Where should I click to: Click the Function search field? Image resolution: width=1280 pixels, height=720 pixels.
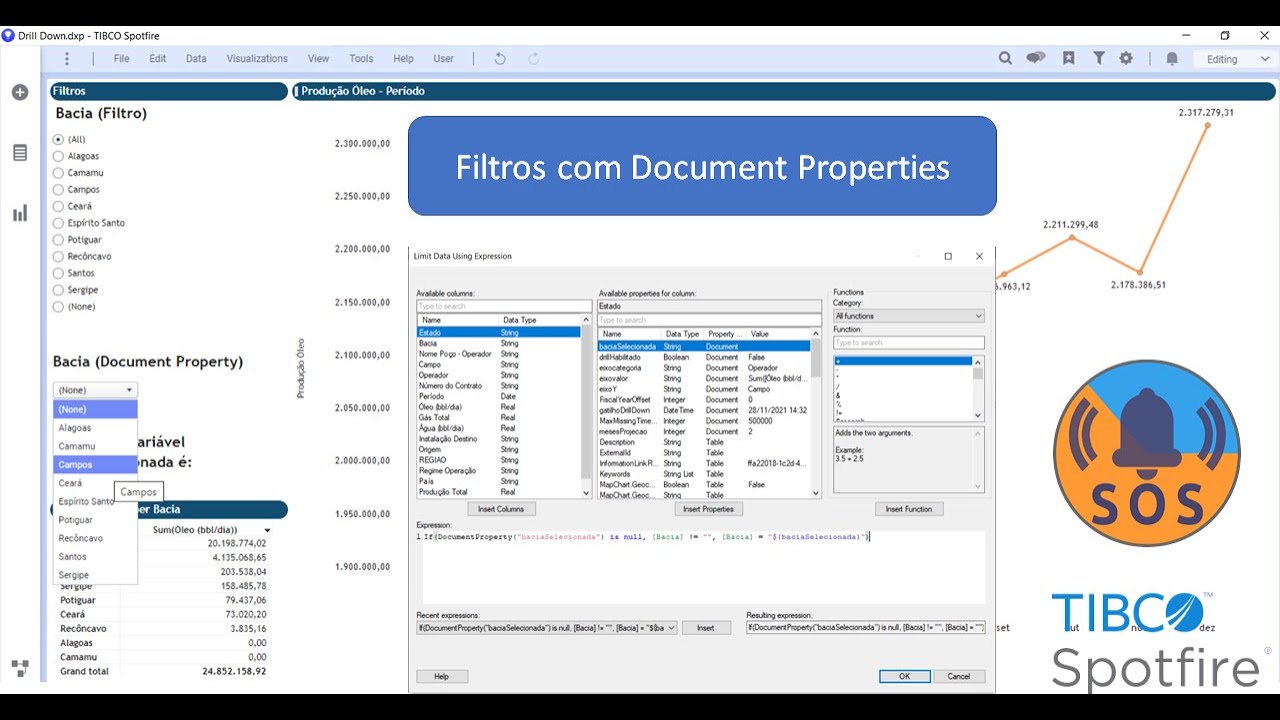[x=908, y=343]
